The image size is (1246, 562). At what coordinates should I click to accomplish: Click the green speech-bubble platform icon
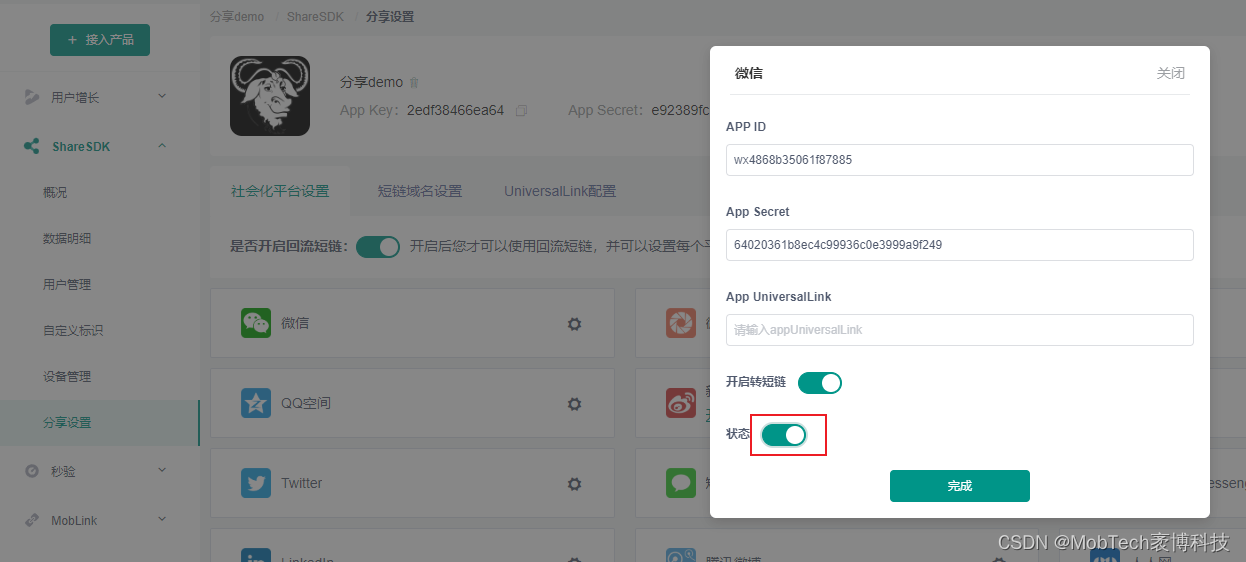[x=681, y=483]
